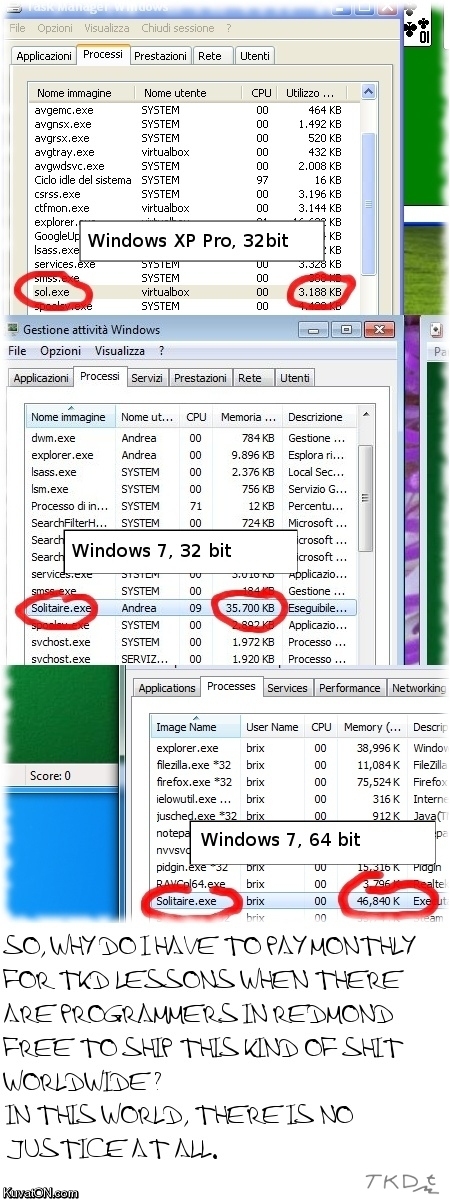Open Opzioni menu in Gestione attività Windows
Image resolution: width=450 pixels, height=1200 pixels.
61,351
